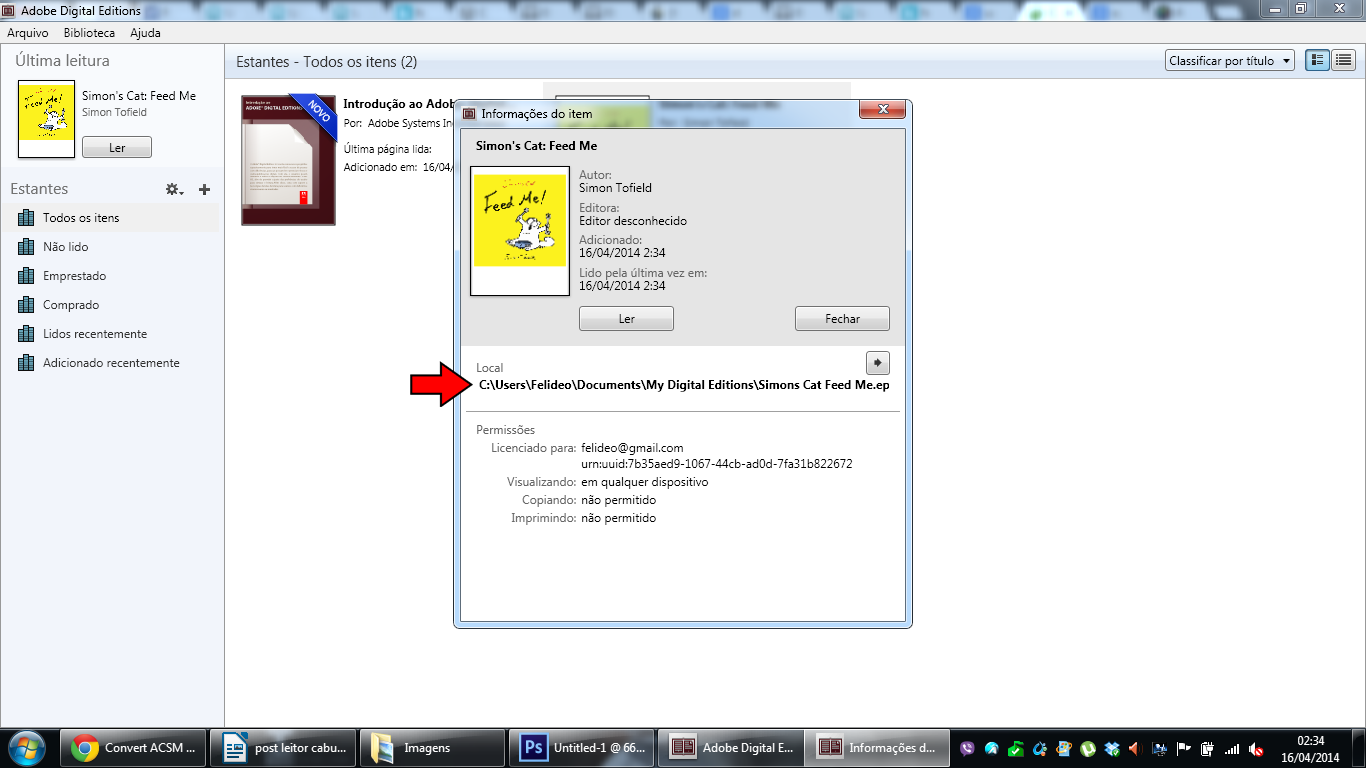The width and height of the screenshot is (1366, 768).
Task: Click the Viber icon in system tray
Action: [x=967, y=748]
